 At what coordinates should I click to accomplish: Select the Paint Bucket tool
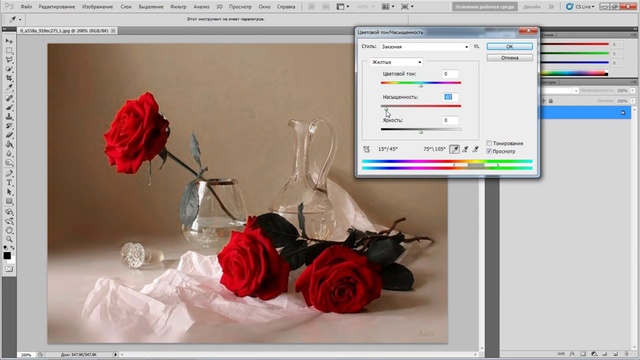coord(9,144)
